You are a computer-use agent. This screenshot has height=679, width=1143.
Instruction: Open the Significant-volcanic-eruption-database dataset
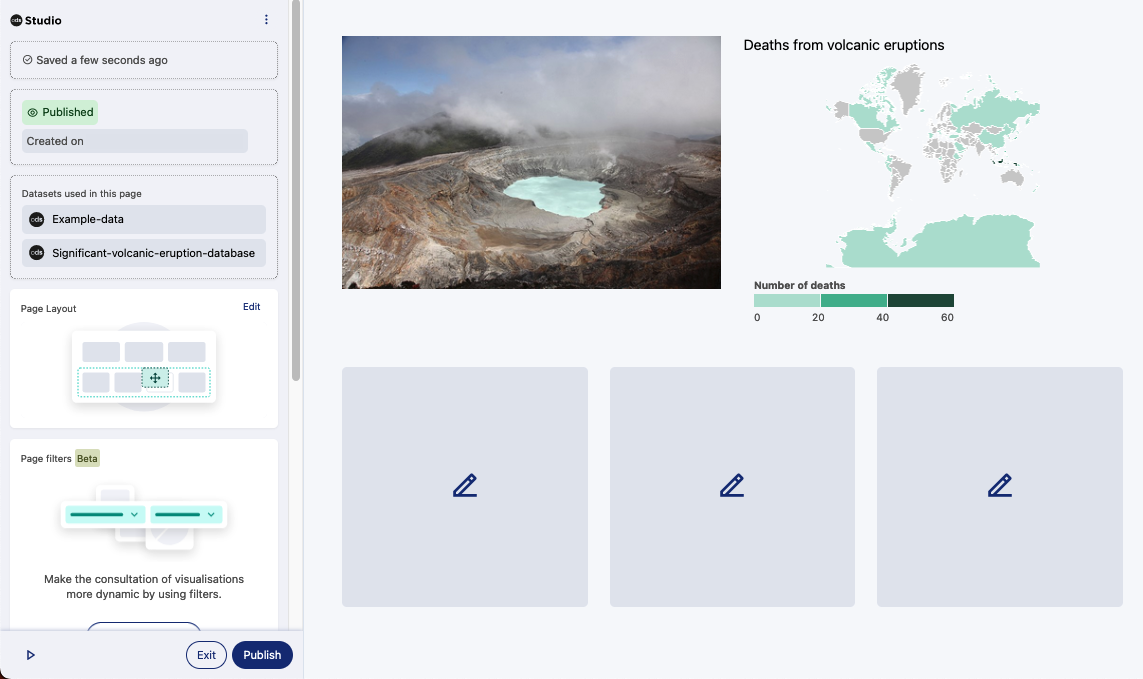point(153,253)
